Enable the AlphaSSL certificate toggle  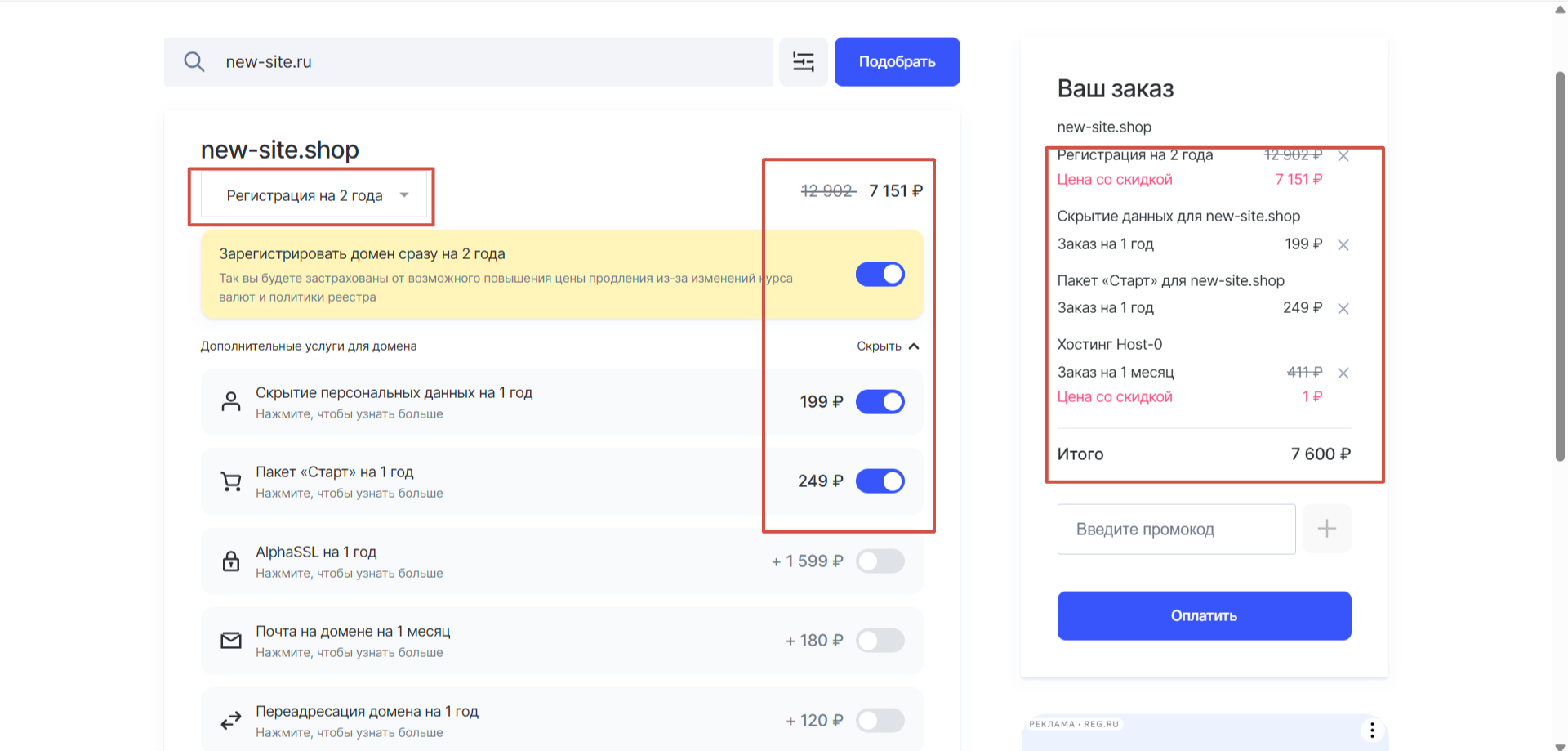880,561
